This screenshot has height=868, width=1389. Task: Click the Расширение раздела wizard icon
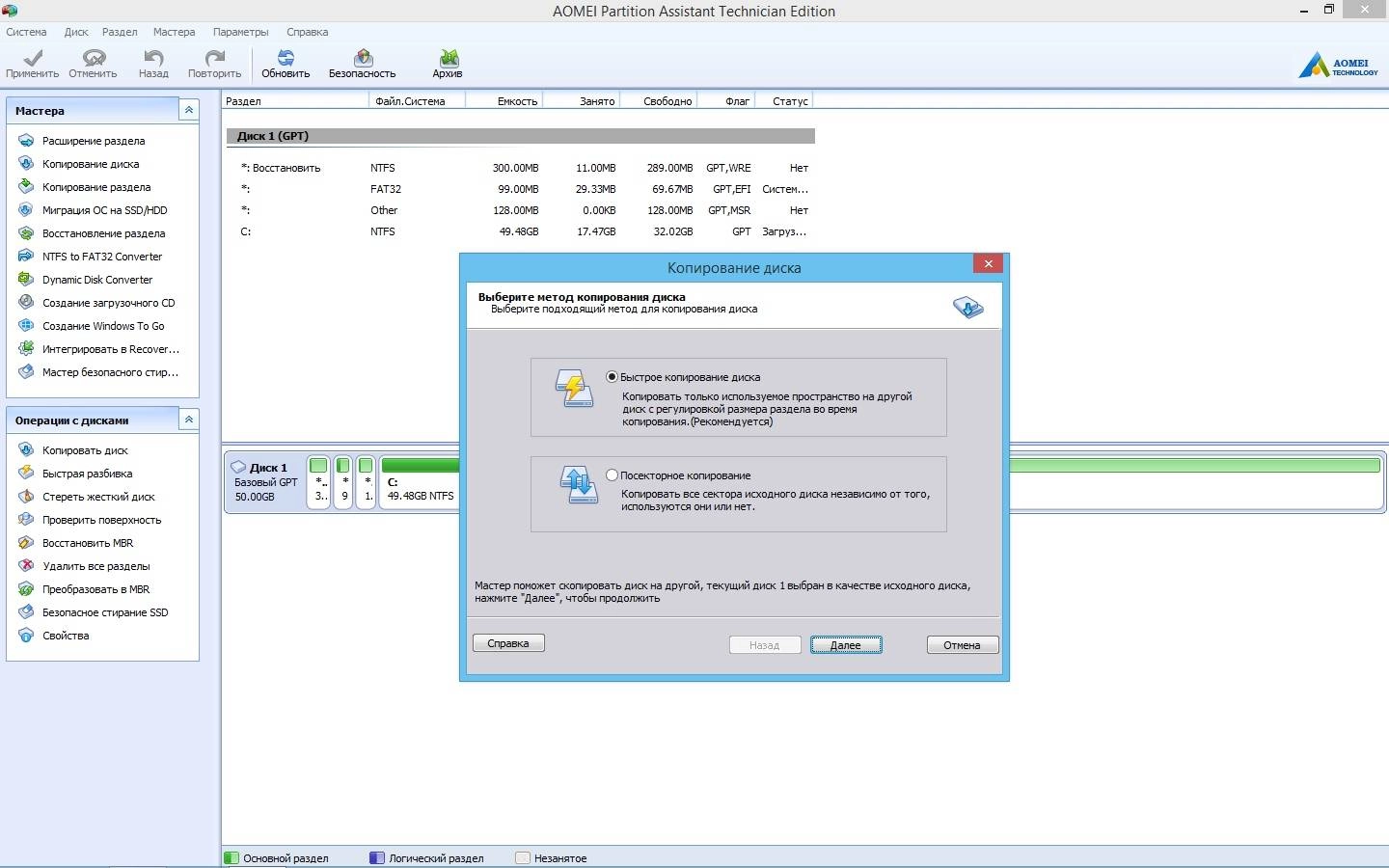click(26, 141)
